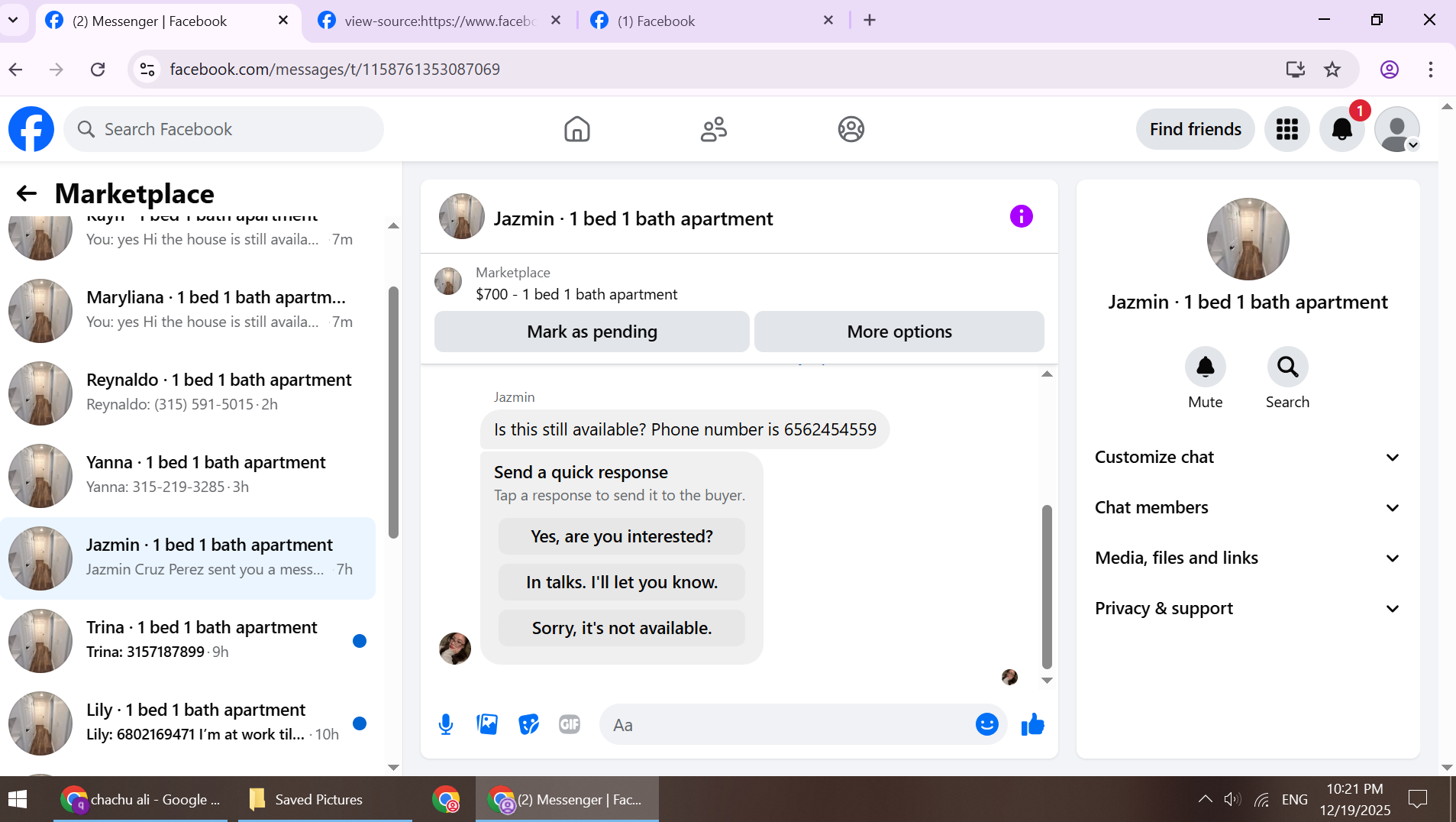Screen dimensions: 1456x822
Task: Install app icon in address bar
Action: pos(1295,70)
